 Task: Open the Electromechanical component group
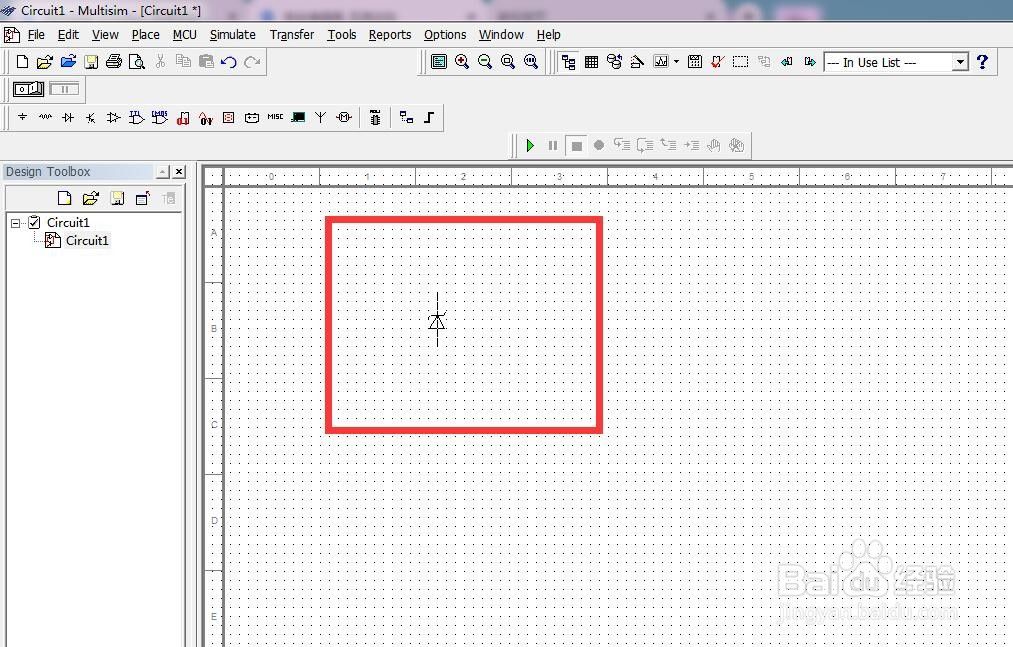(344, 117)
